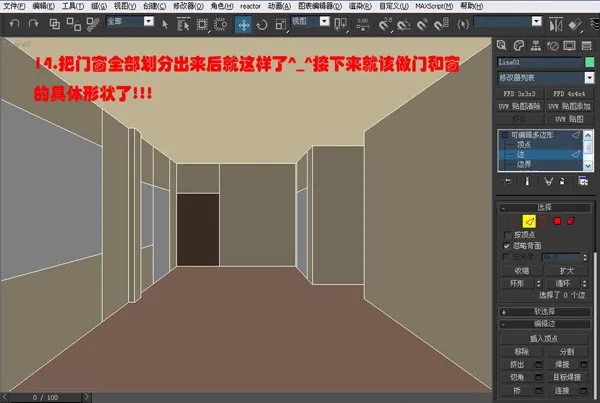This screenshot has height=403, width=600.
Task: Activate the yellow Edge sub-object level
Action: point(529,221)
